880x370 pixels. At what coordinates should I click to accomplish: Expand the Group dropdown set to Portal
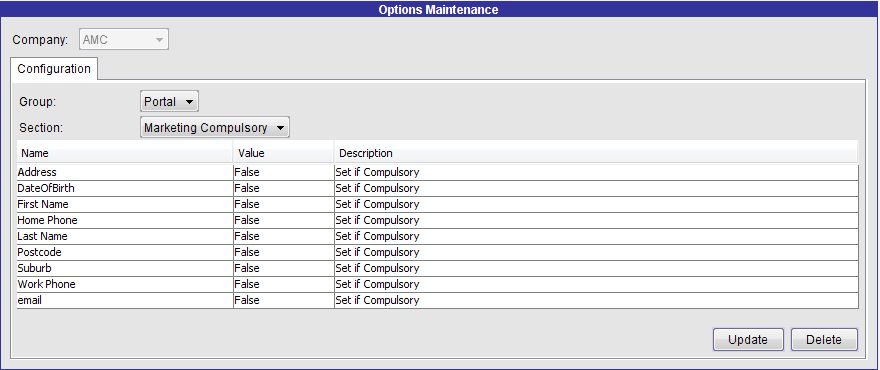169,102
